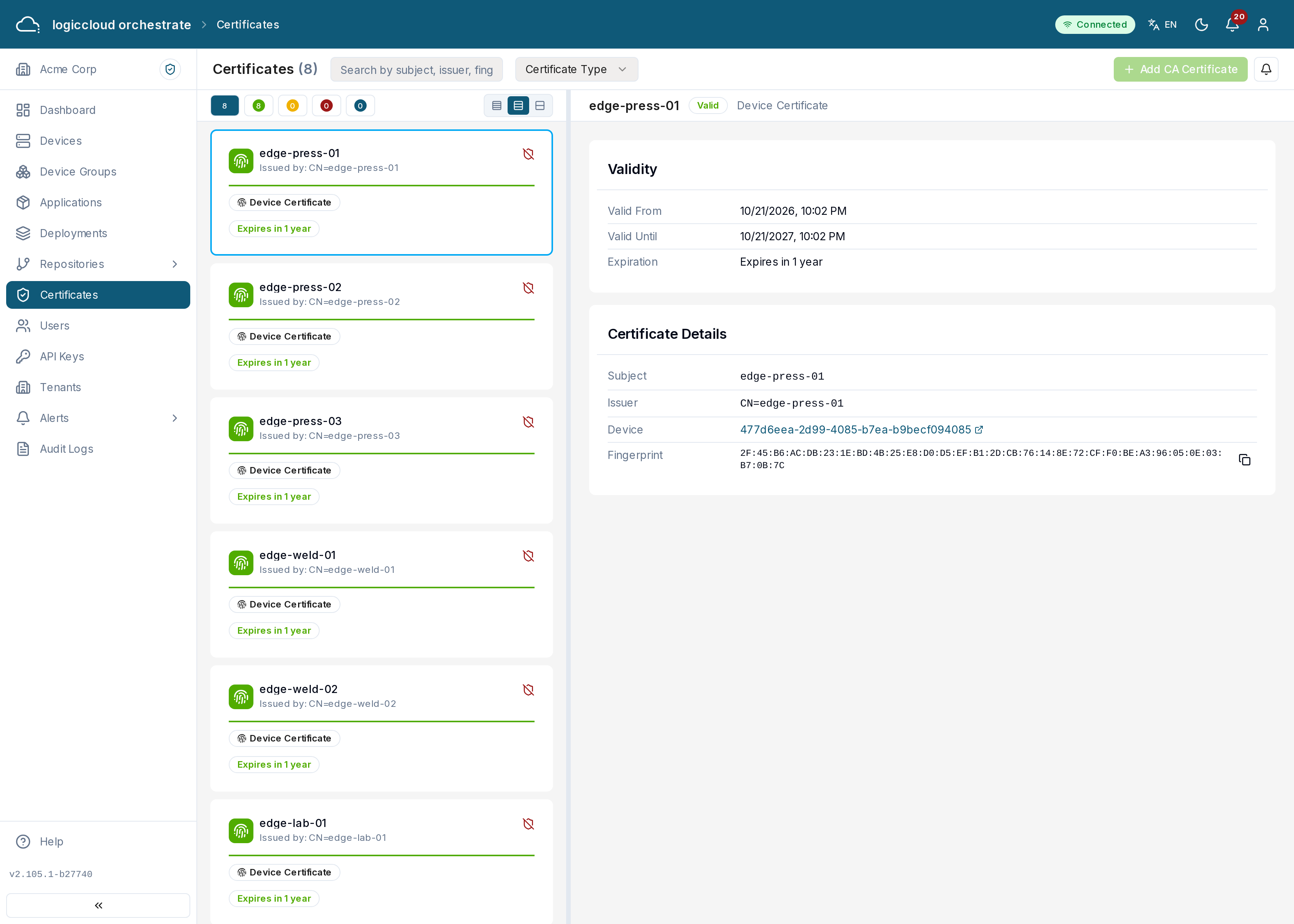Viewport: 1294px width, 924px height.
Task: Collapse the sidebar with double chevron
Action: [x=99, y=905]
